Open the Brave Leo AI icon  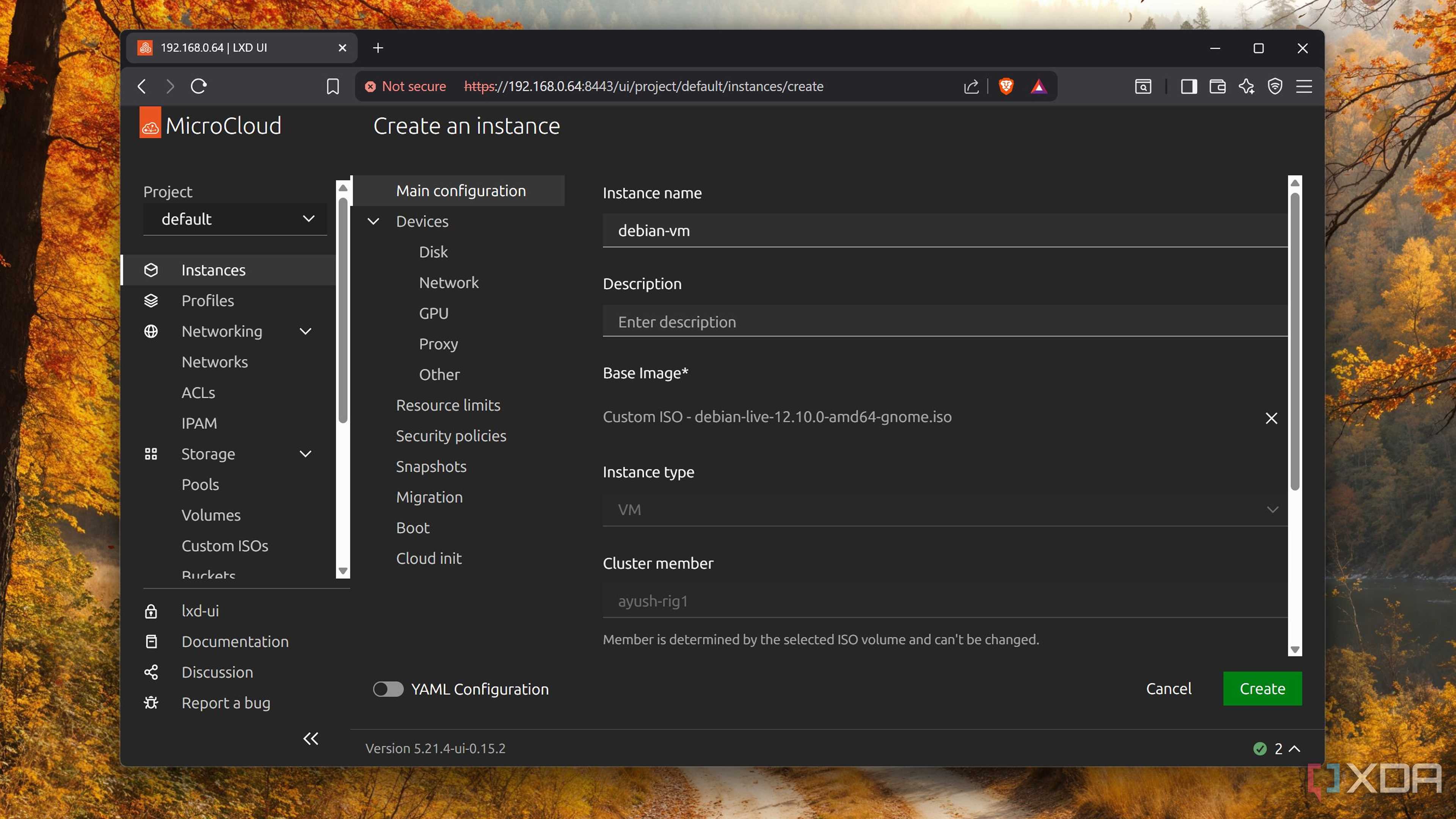(1246, 86)
